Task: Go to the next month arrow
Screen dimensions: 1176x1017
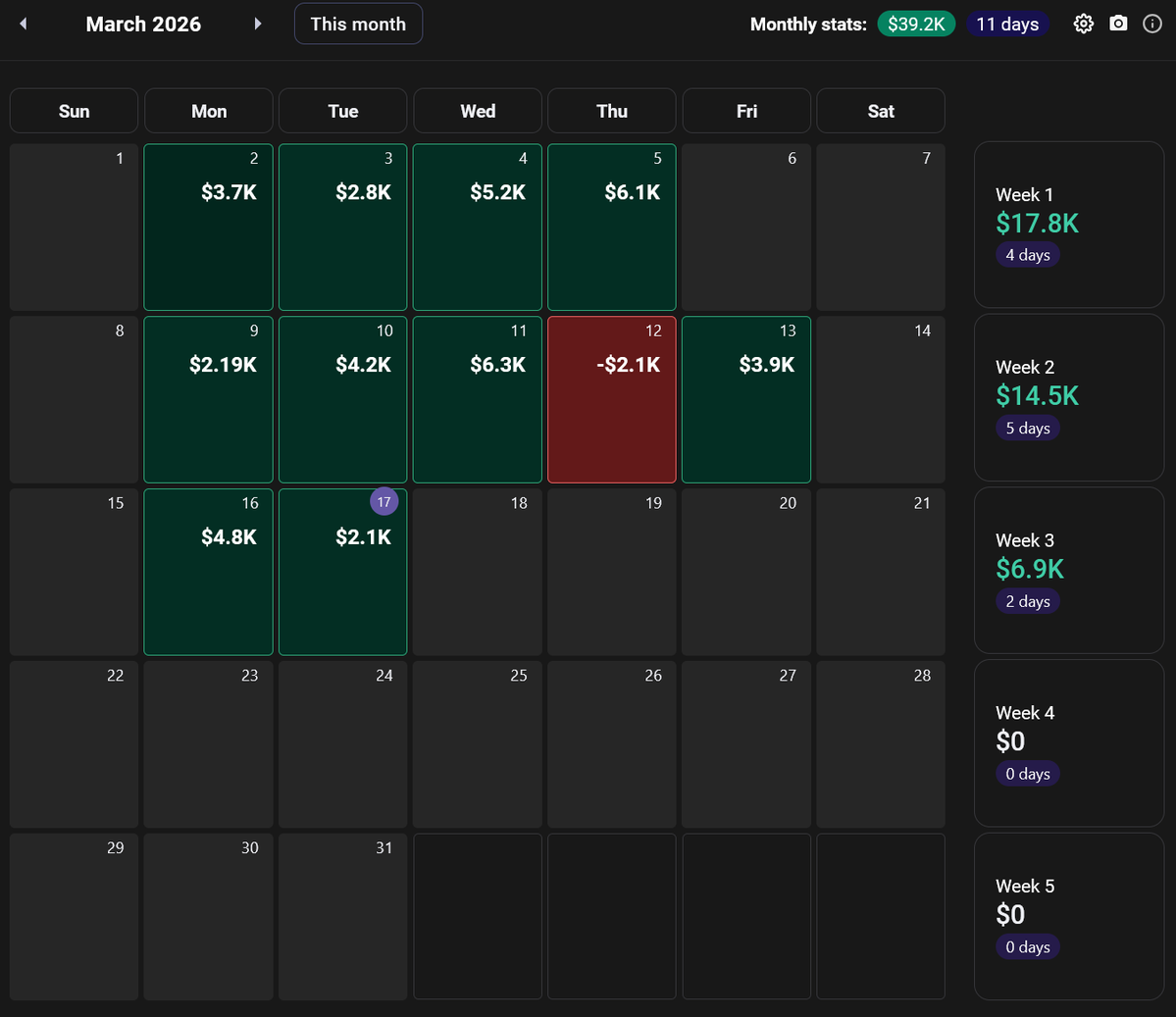Action: 258,24
